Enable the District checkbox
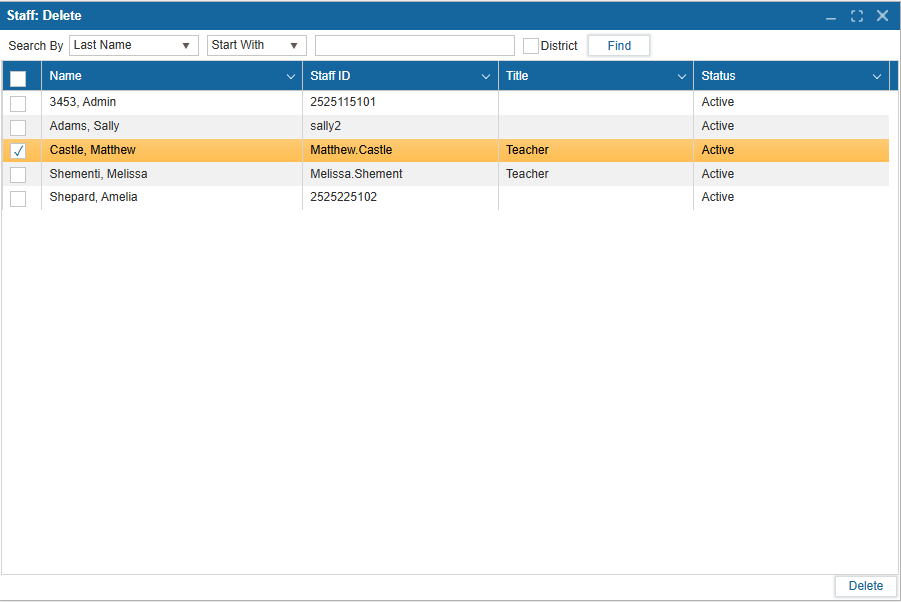The image size is (901, 602). point(531,46)
